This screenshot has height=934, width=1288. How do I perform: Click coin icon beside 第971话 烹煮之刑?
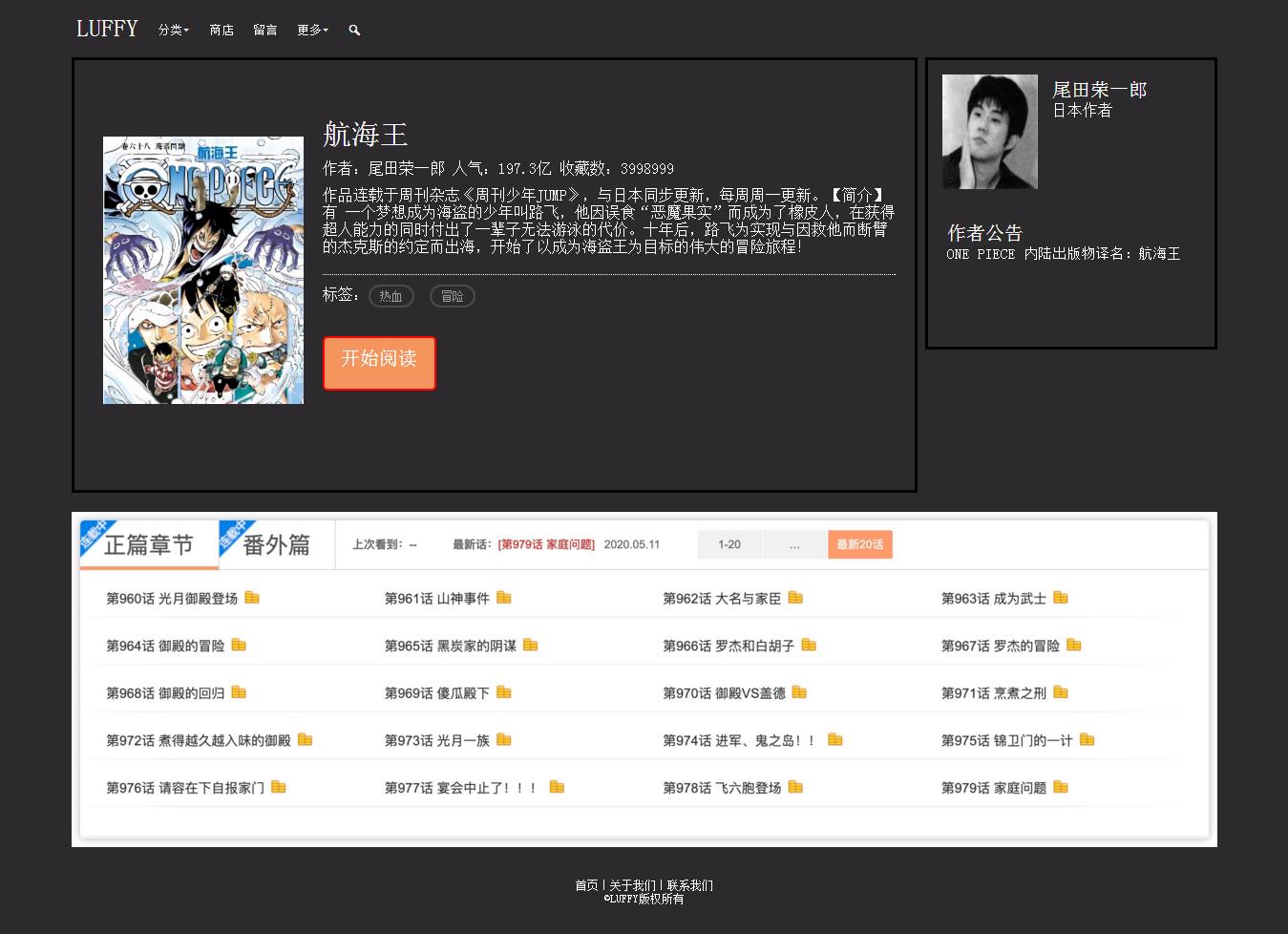[x=1061, y=692]
